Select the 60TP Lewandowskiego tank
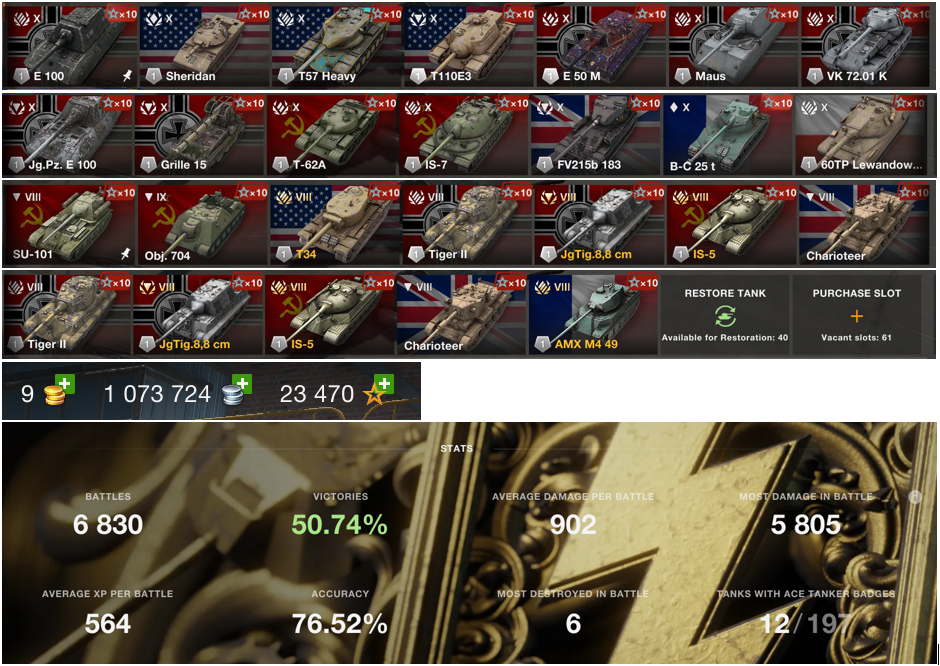Screen dimensions: 940x666 [865, 134]
